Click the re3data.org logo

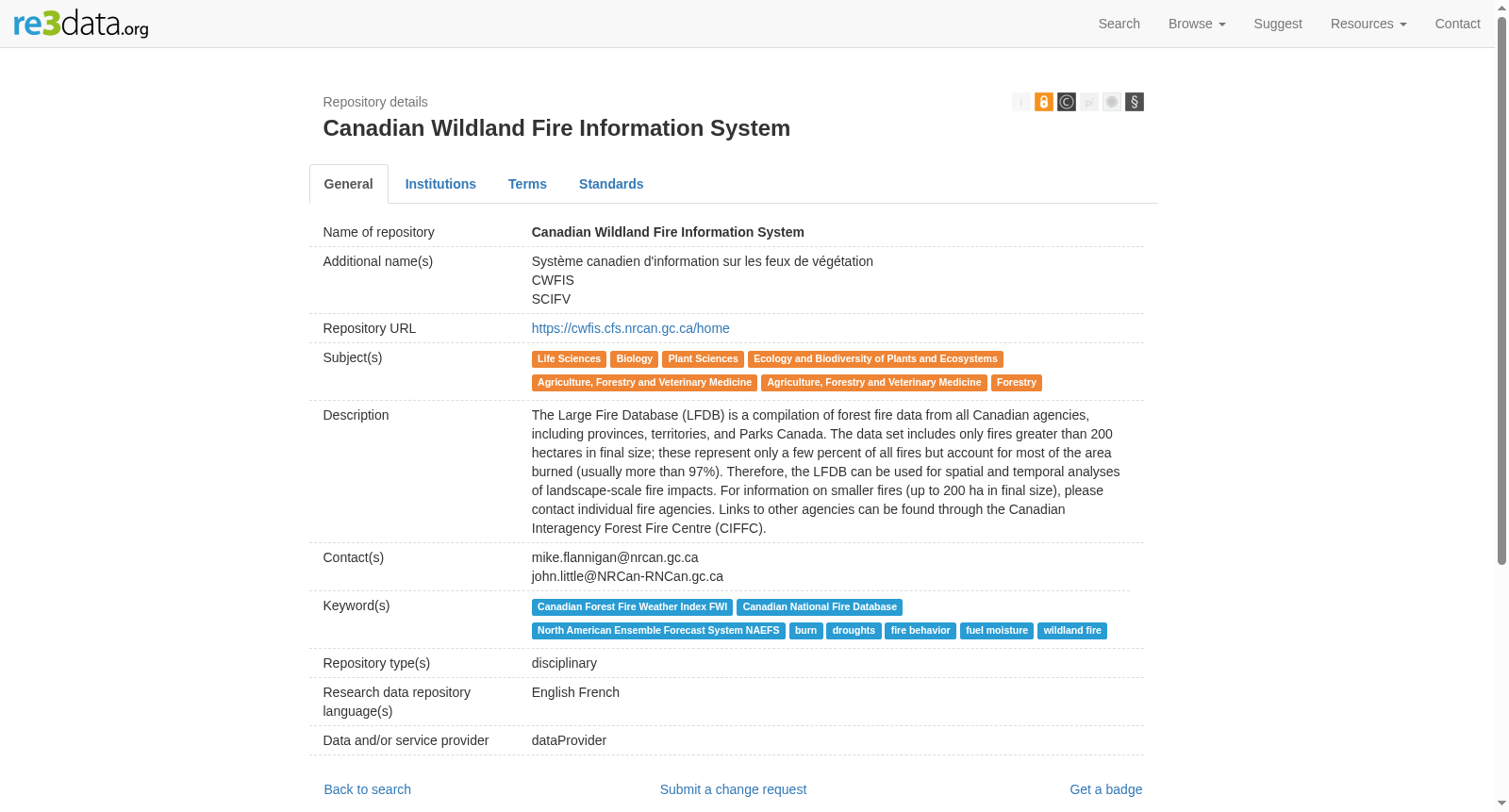pos(81,24)
